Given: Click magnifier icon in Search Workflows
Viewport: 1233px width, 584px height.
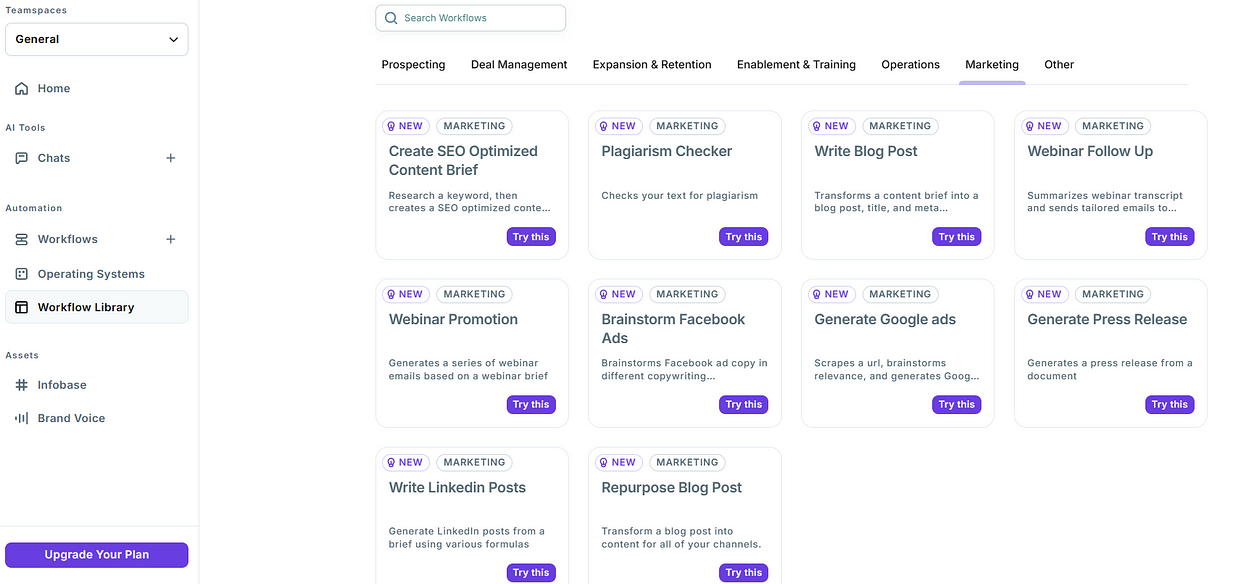Looking at the screenshot, I should 391,18.
